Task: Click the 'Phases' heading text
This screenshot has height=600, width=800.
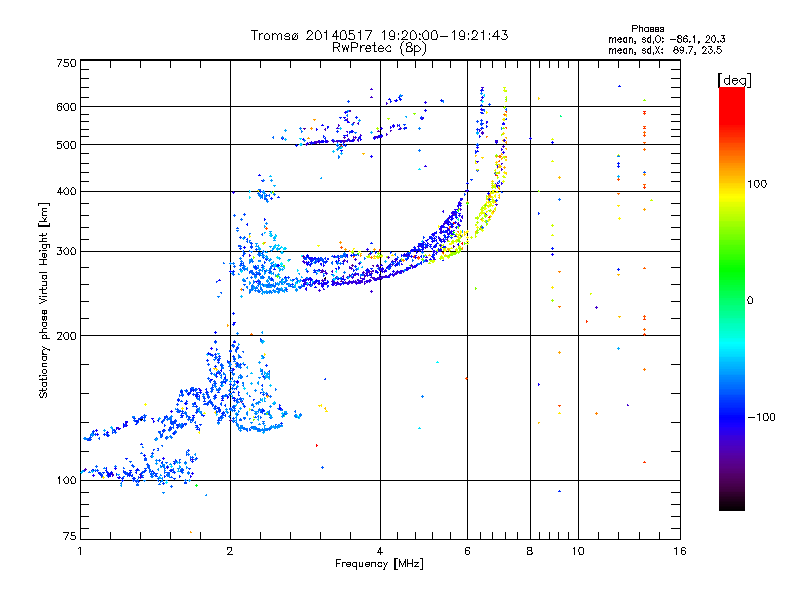Action: tap(647, 29)
